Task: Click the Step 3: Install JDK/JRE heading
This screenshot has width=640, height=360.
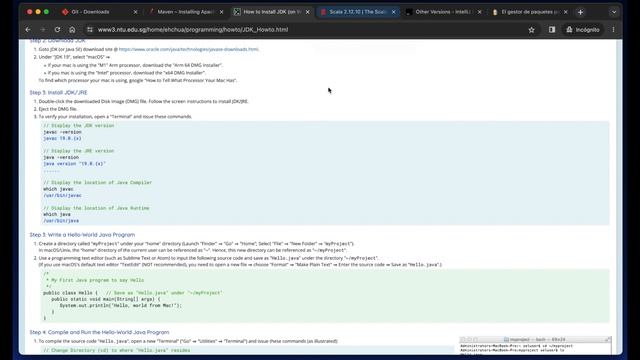Action: pyautogui.click(x=58, y=93)
